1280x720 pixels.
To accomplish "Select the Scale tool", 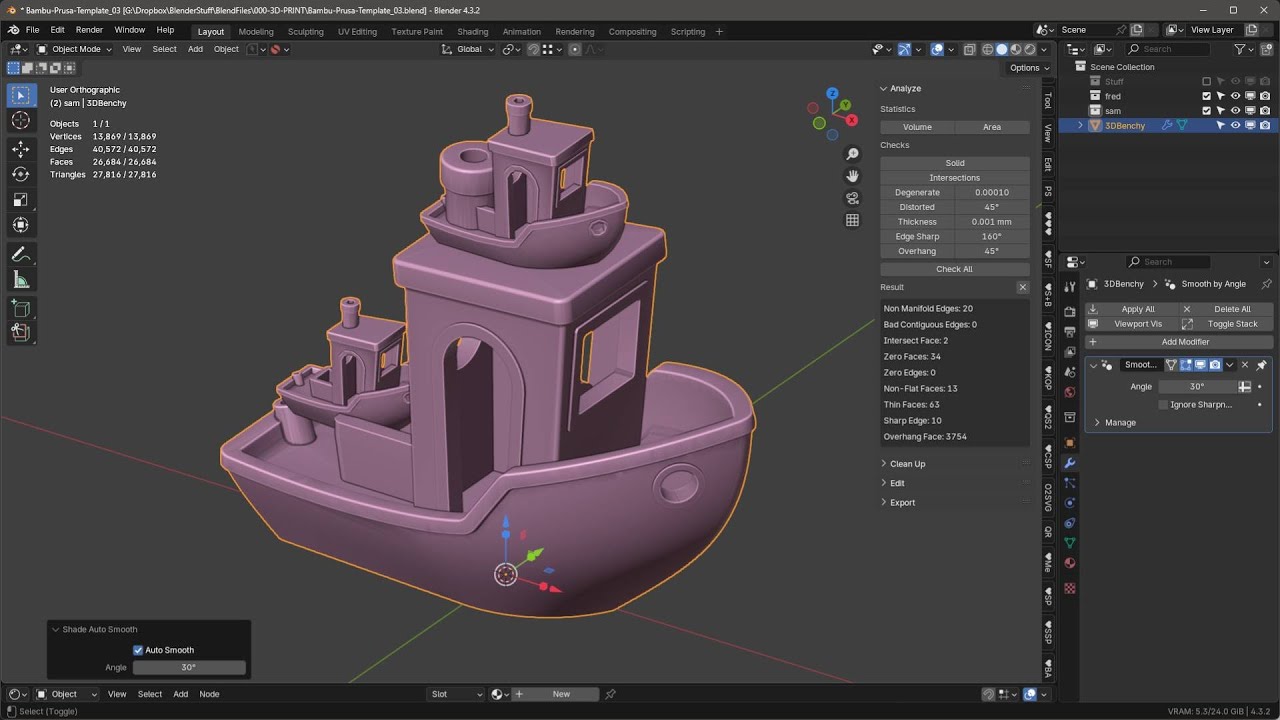I will point(21,199).
